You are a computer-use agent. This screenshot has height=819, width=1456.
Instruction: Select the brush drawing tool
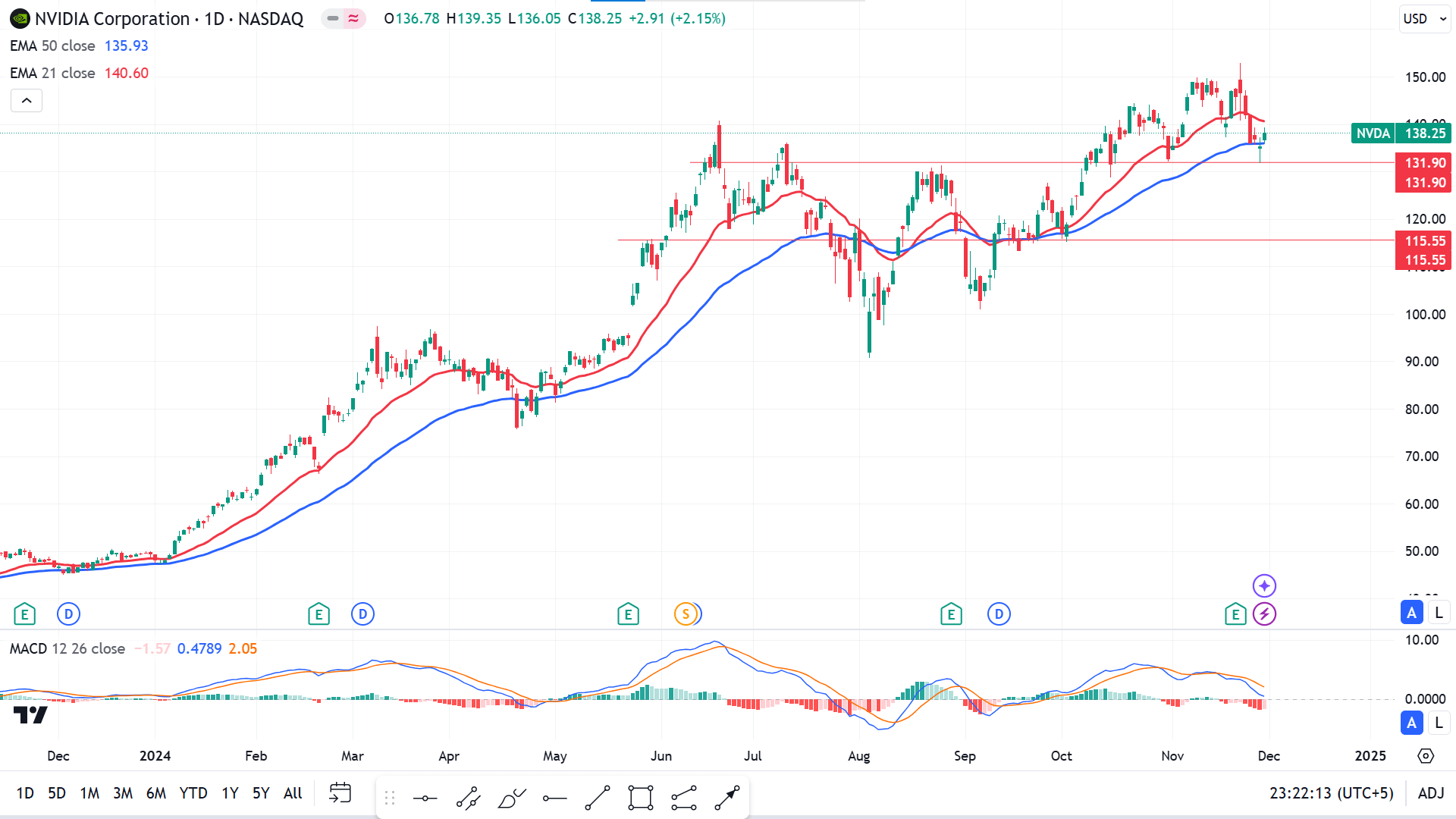512,798
